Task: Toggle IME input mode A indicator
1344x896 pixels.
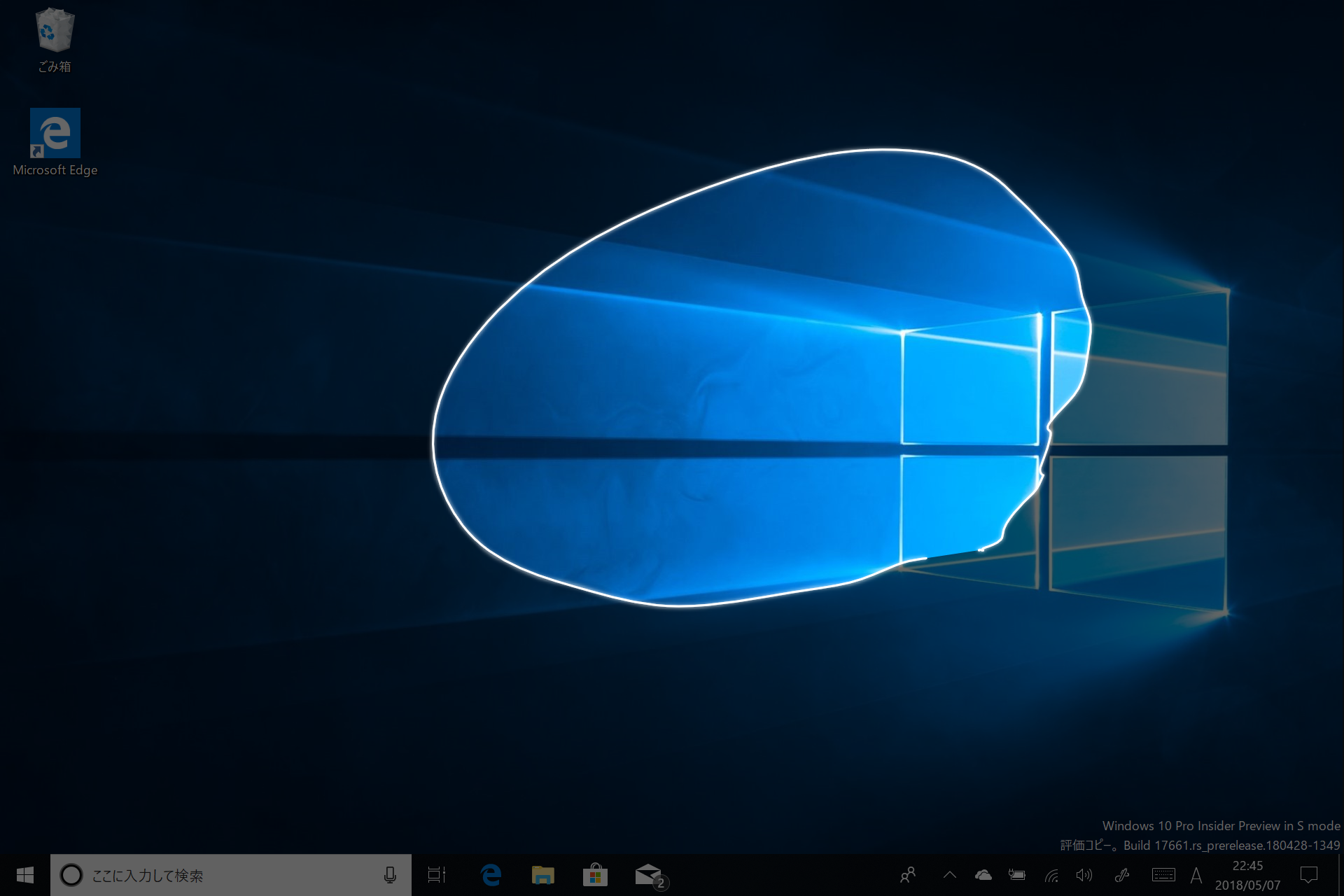Action: [x=1196, y=875]
